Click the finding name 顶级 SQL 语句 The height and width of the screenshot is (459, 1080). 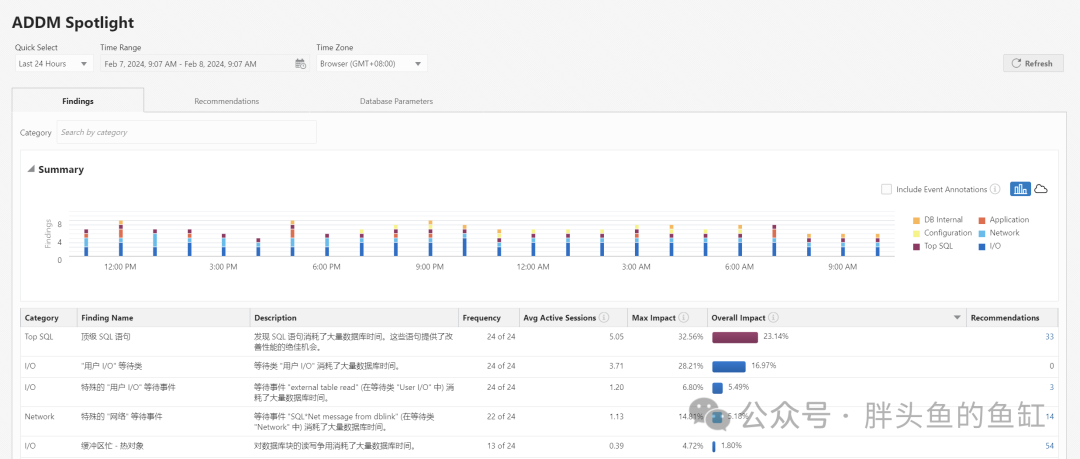click(106, 337)
